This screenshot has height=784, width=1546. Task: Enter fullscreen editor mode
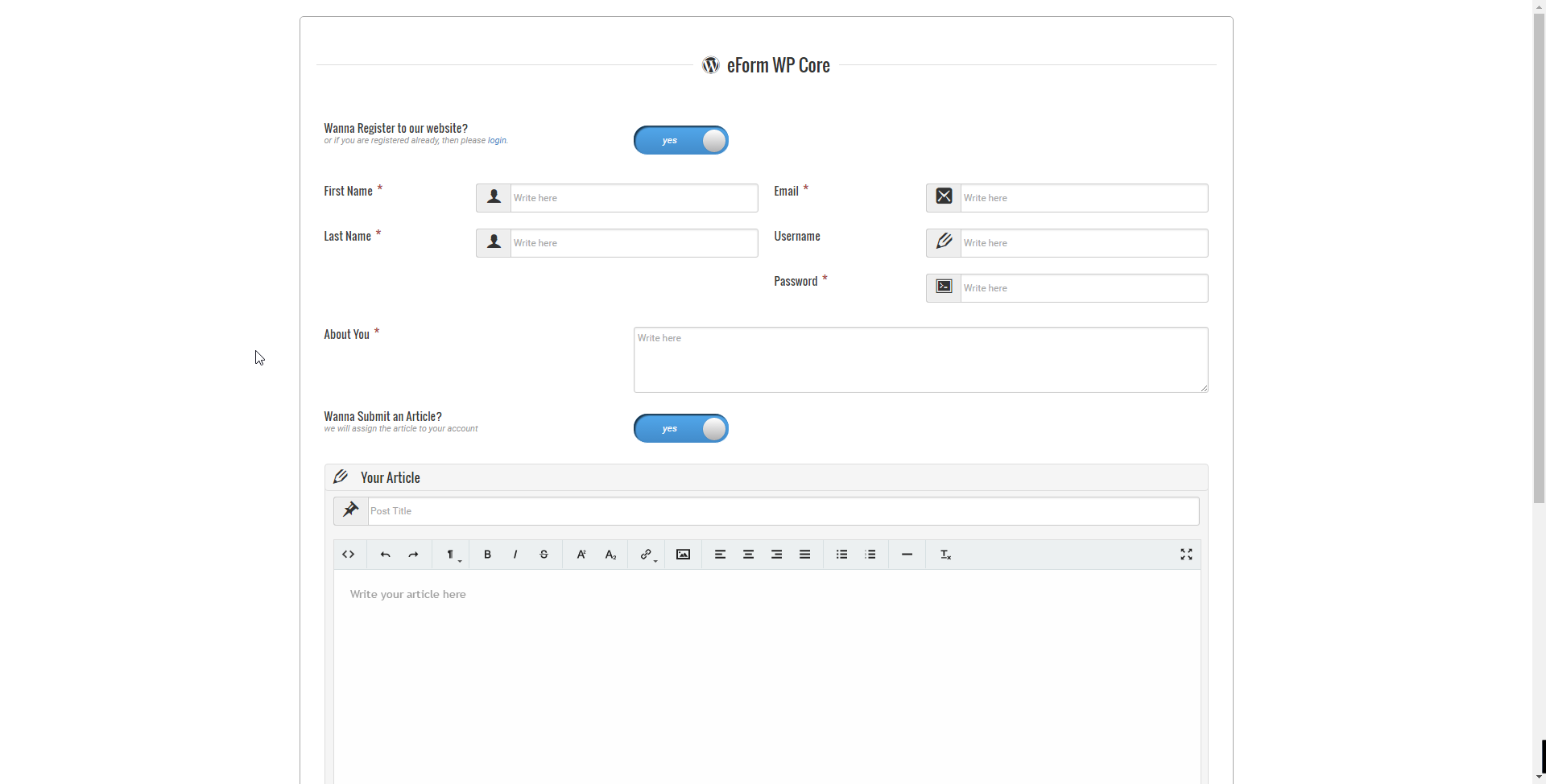coord(1186,555)
